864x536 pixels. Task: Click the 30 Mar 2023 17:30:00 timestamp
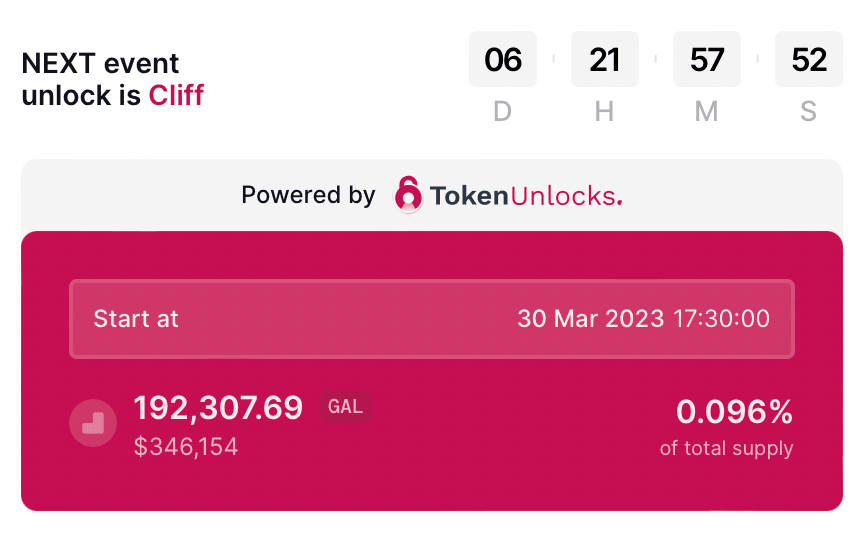click(x=643, y=319)
